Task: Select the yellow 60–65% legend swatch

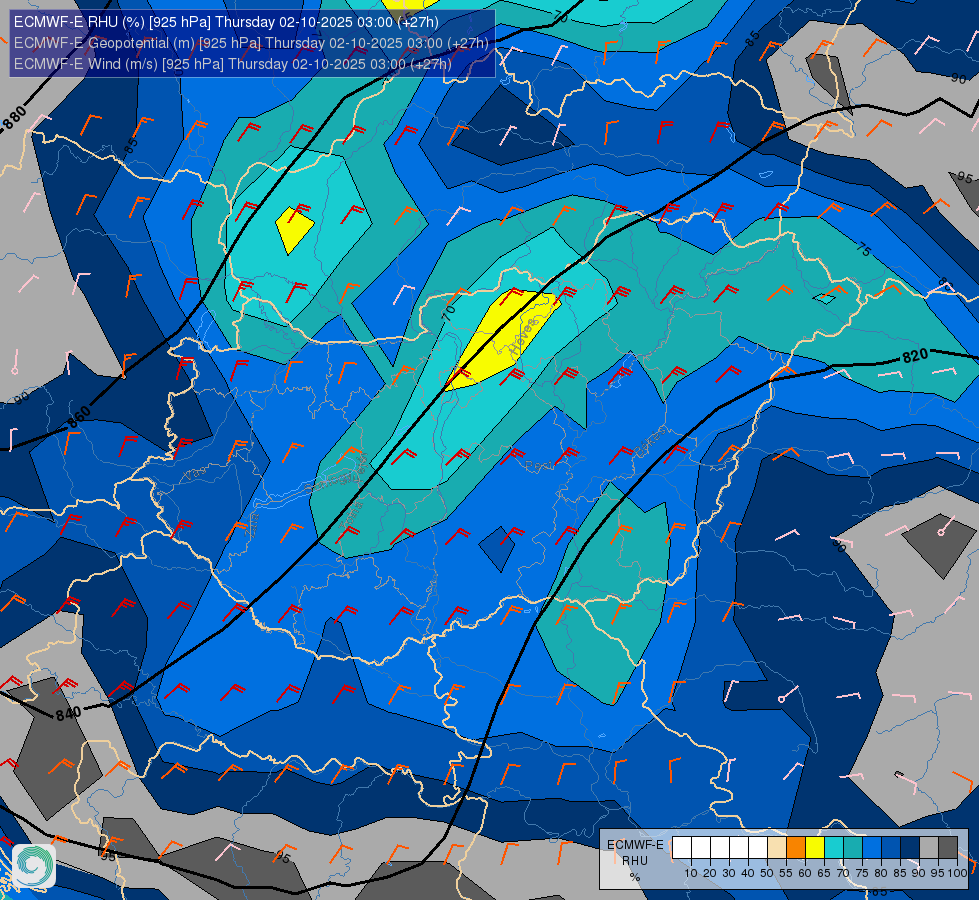Action: (x=815, y=848)
